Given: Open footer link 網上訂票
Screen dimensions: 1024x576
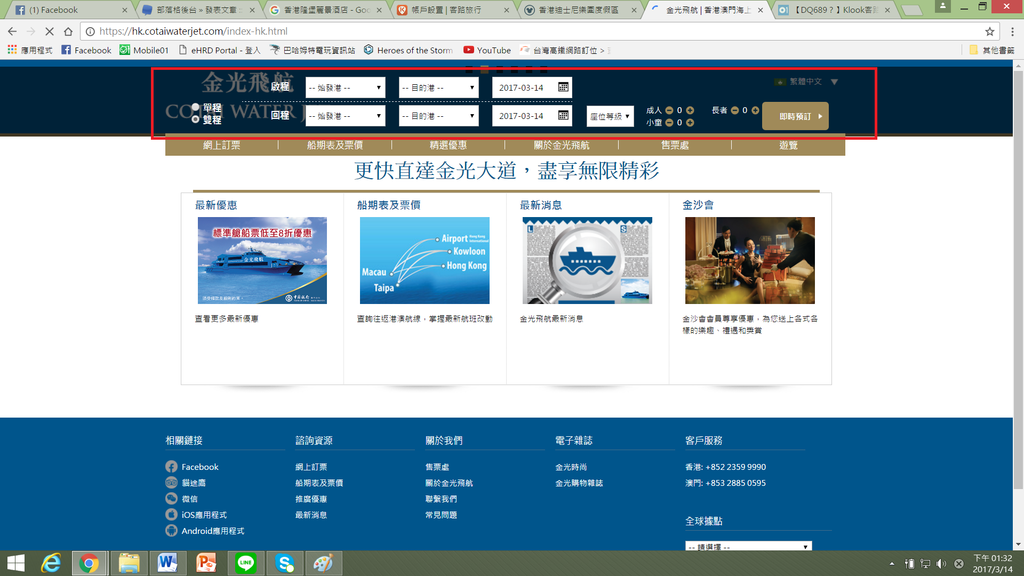Looking at the screenshot, I should (x=311, y=467).
